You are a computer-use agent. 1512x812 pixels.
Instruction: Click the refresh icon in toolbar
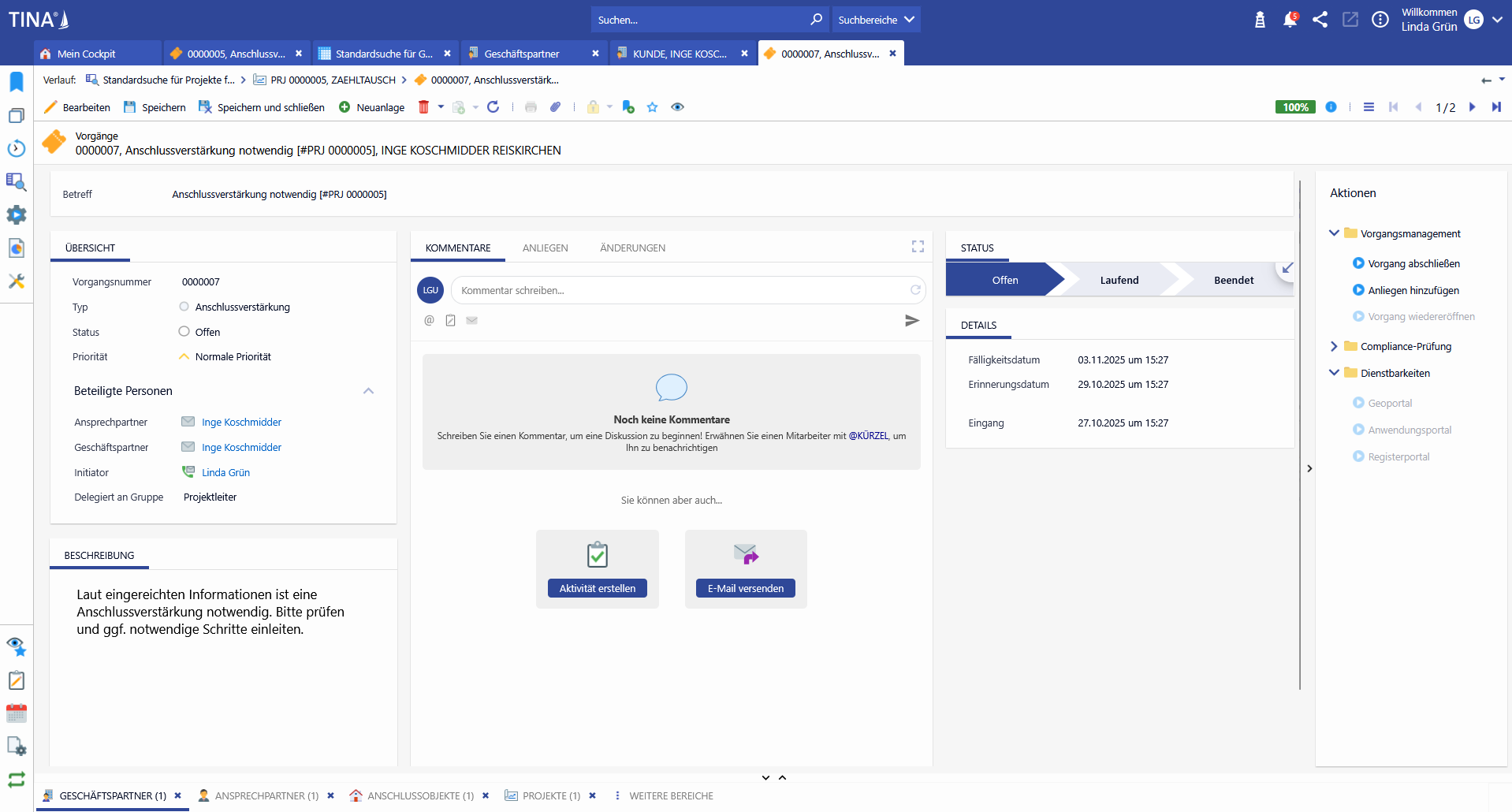(493, 107)
